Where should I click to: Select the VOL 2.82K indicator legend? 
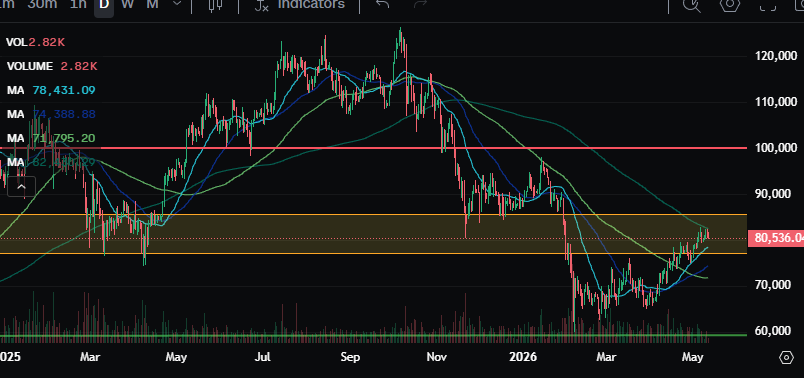point(35,42)
